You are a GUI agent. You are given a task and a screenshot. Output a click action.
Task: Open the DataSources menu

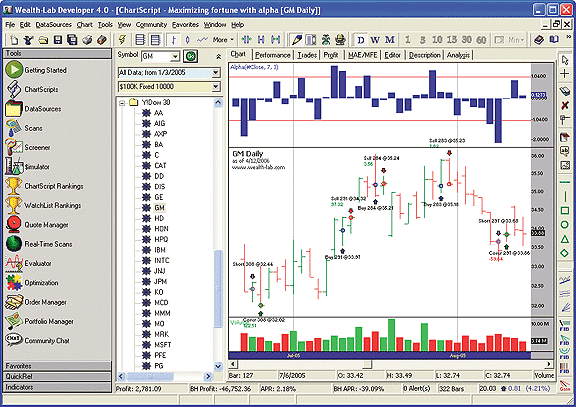tap(54, 25)
